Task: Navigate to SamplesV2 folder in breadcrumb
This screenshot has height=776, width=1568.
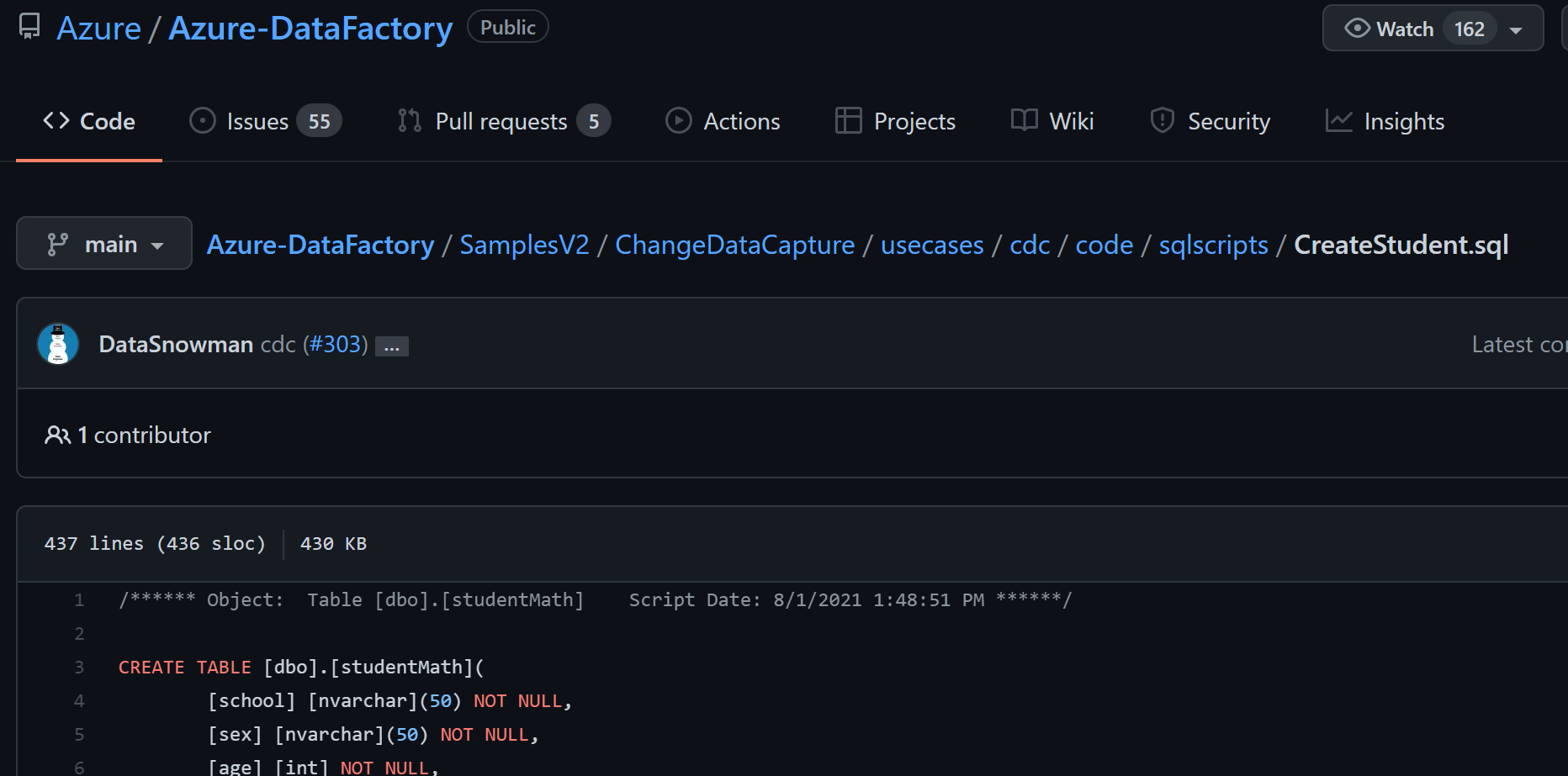Action: point(524,245)
